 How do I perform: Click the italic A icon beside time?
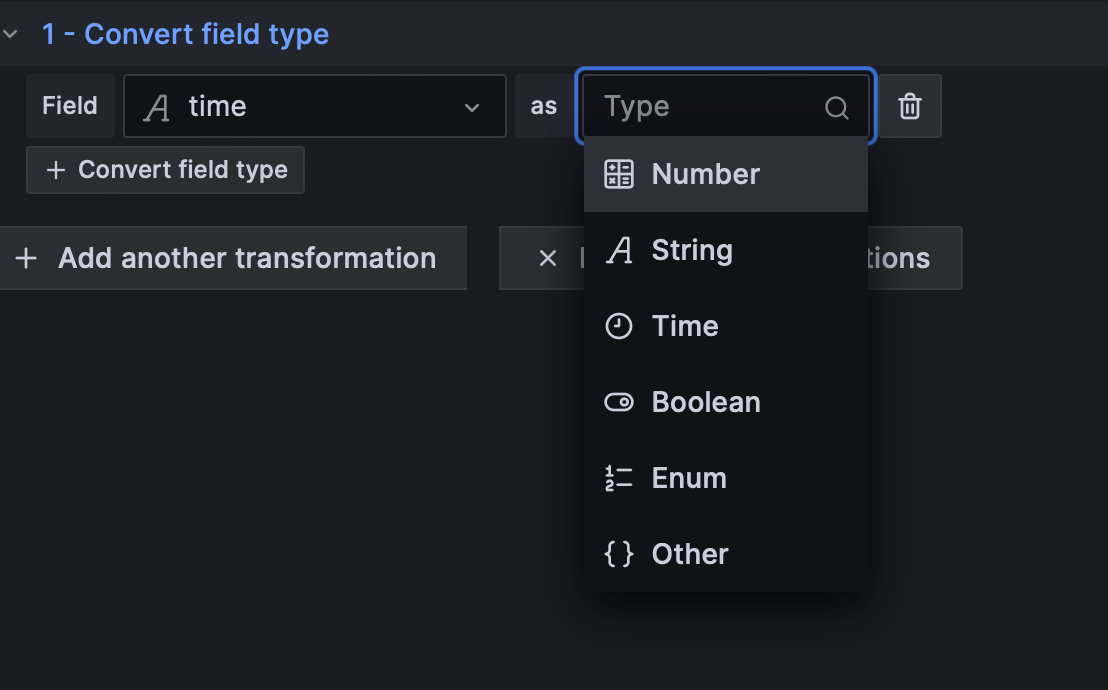click(x=156, y=107)
